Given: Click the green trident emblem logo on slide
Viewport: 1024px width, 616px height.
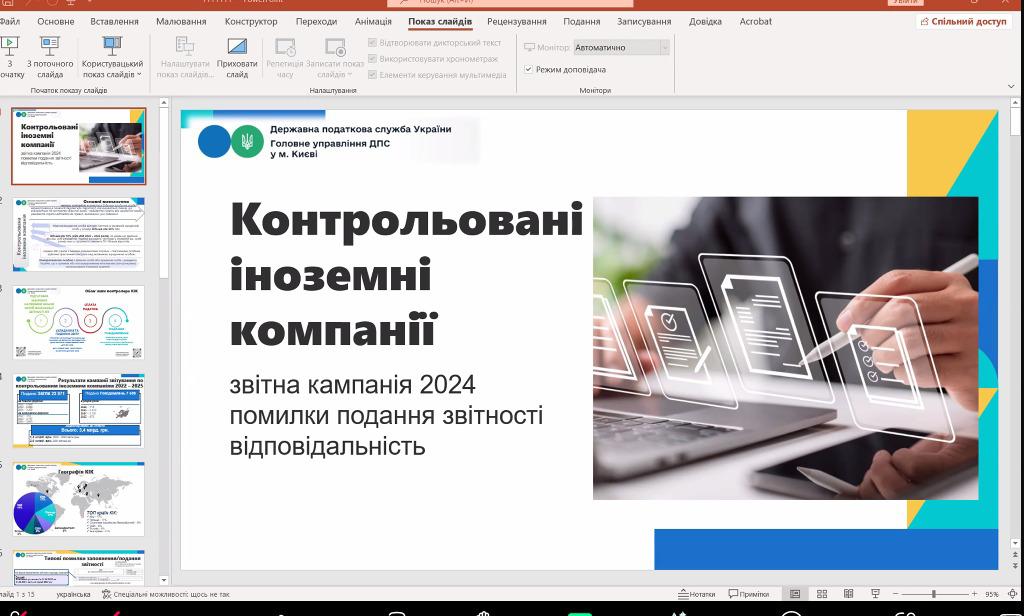Looking at the screenshot, I should coord(247,141).
